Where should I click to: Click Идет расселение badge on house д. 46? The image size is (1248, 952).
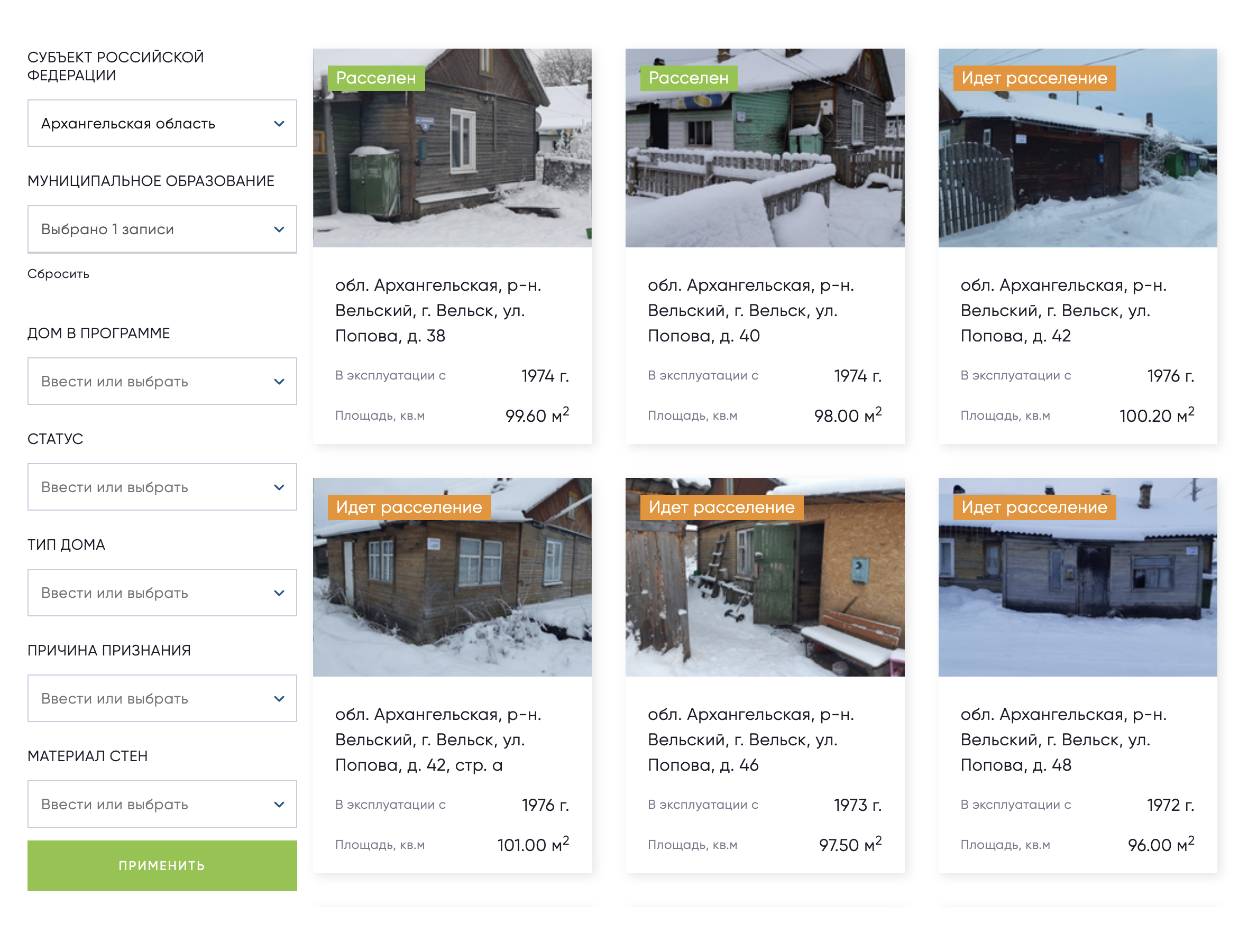(x=721, y=507)
